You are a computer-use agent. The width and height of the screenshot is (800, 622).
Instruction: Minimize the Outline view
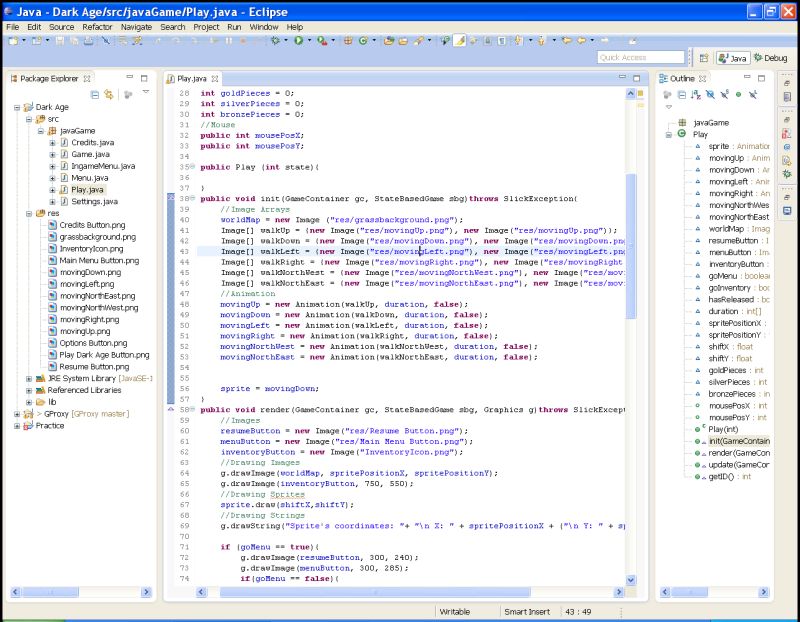(x=748, y=77)
